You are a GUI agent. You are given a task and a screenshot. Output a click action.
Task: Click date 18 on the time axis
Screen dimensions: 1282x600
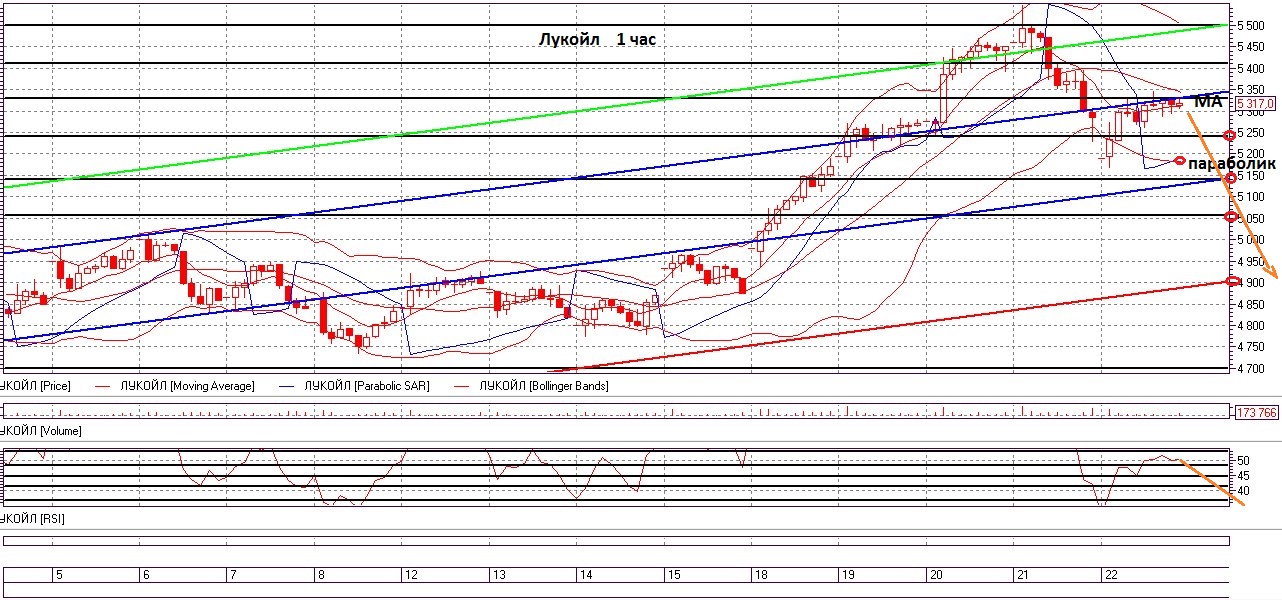761,575
